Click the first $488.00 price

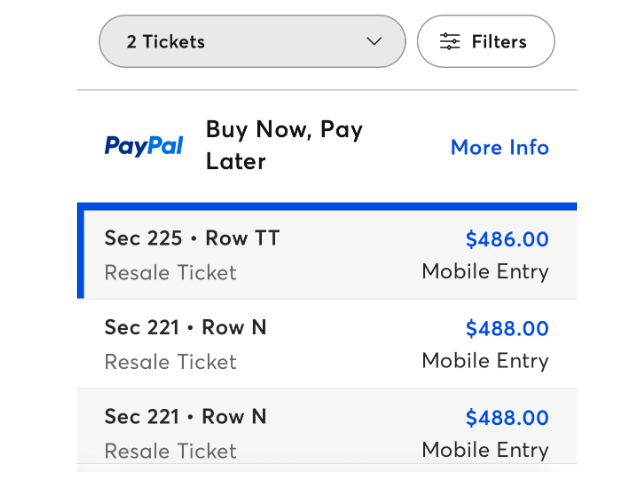507,328
